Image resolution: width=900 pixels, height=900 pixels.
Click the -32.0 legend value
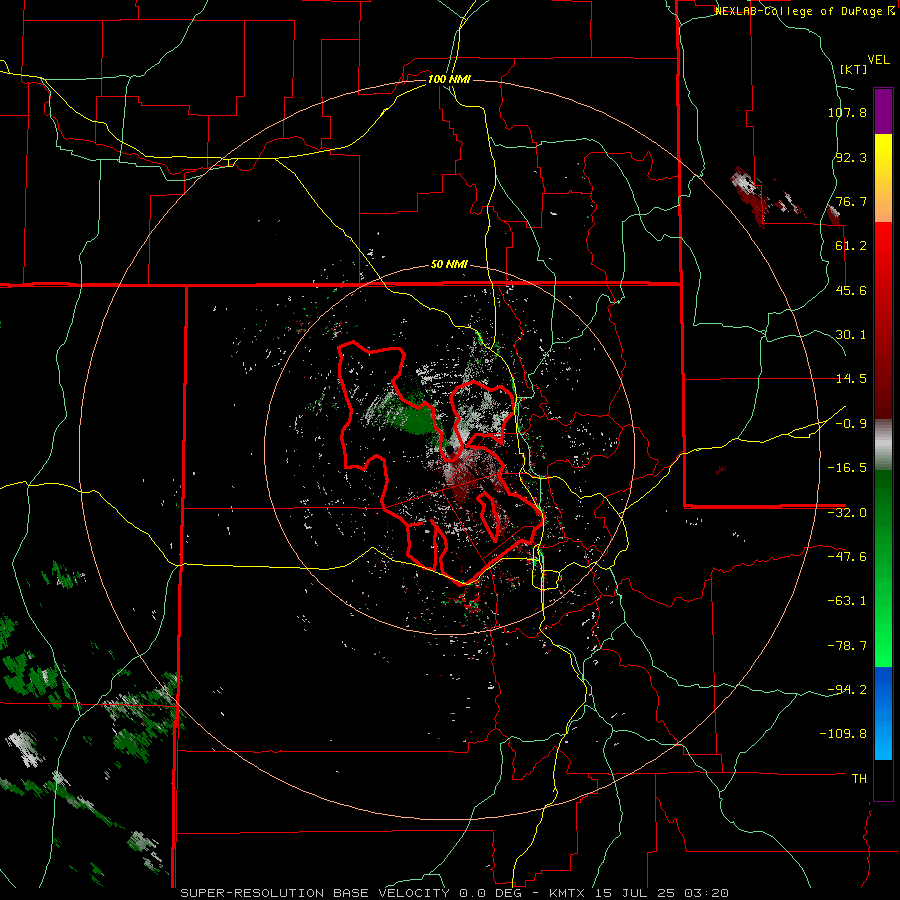point(847,513)
